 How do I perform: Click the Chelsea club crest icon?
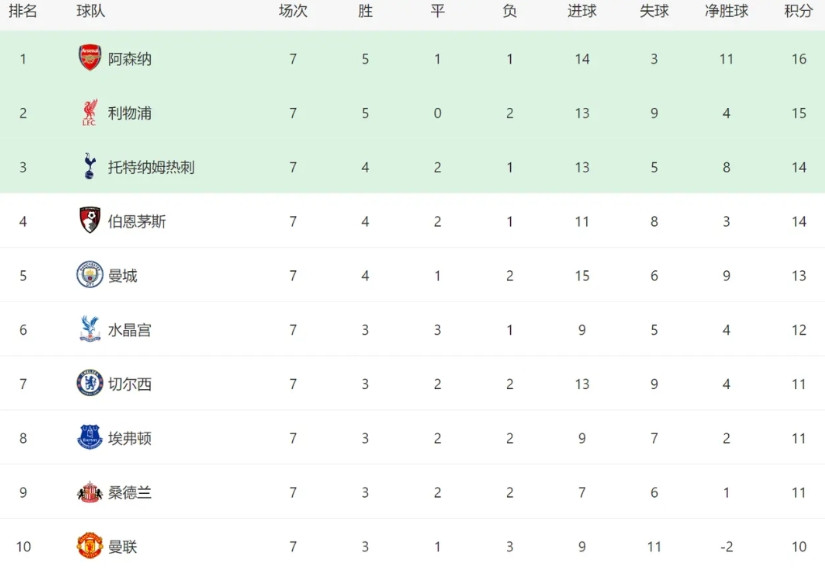90,383
